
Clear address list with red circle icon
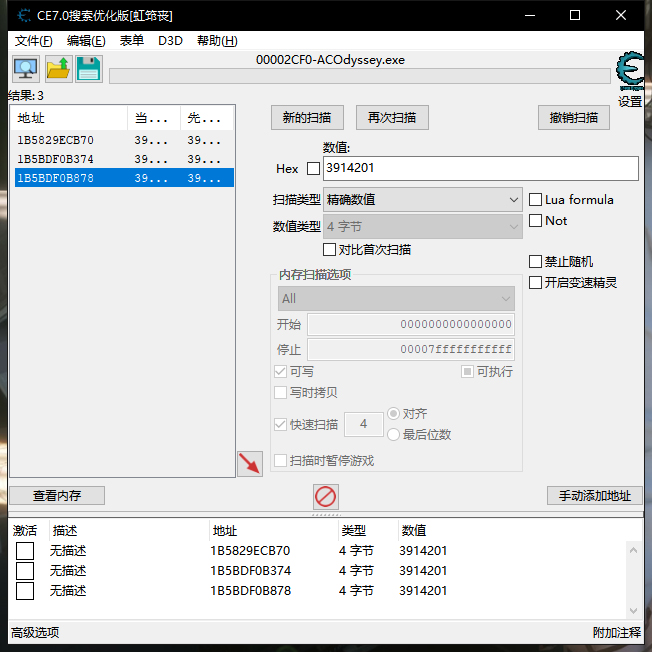[326, 496]
